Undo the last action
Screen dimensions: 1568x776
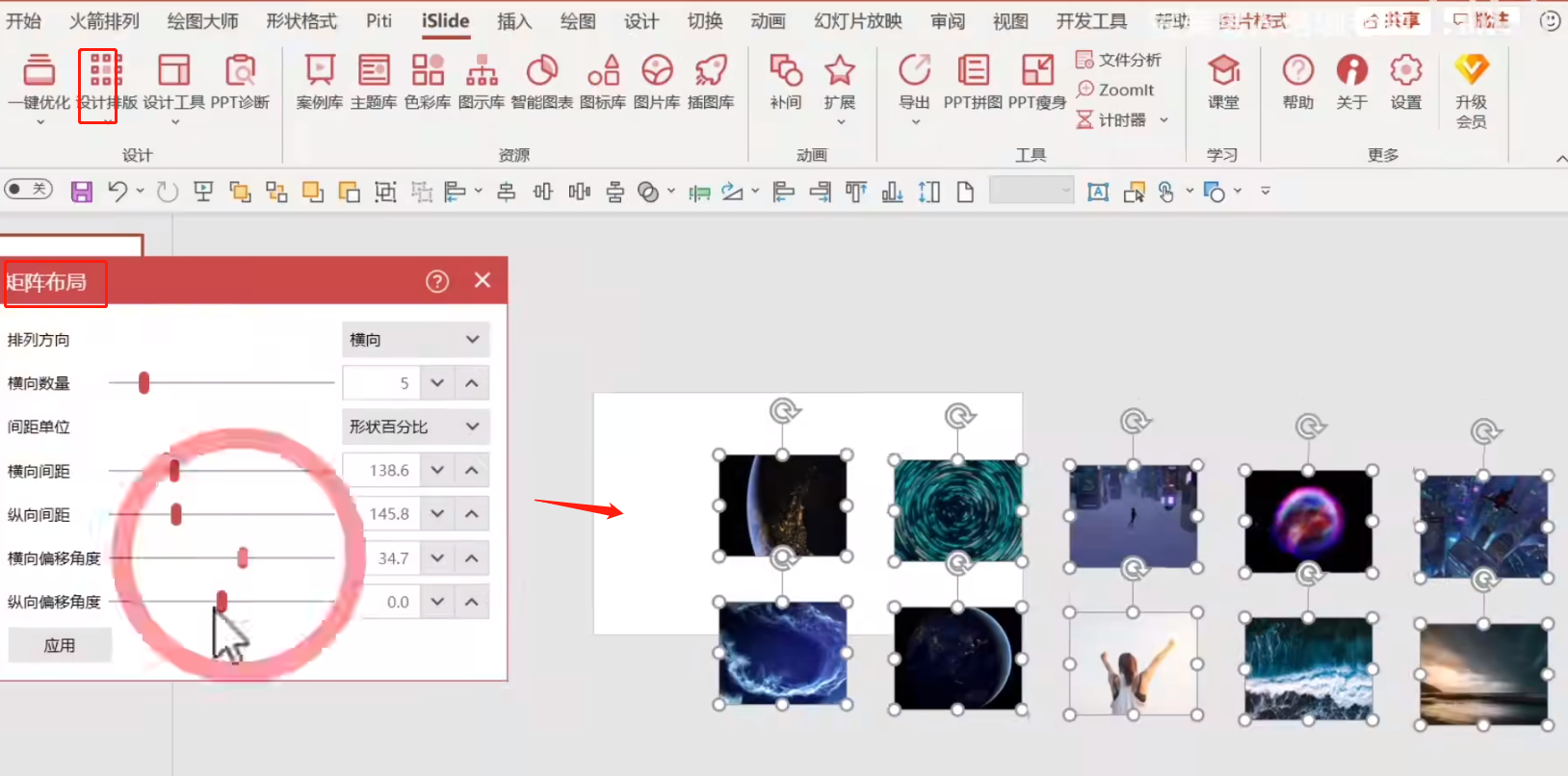118,193
